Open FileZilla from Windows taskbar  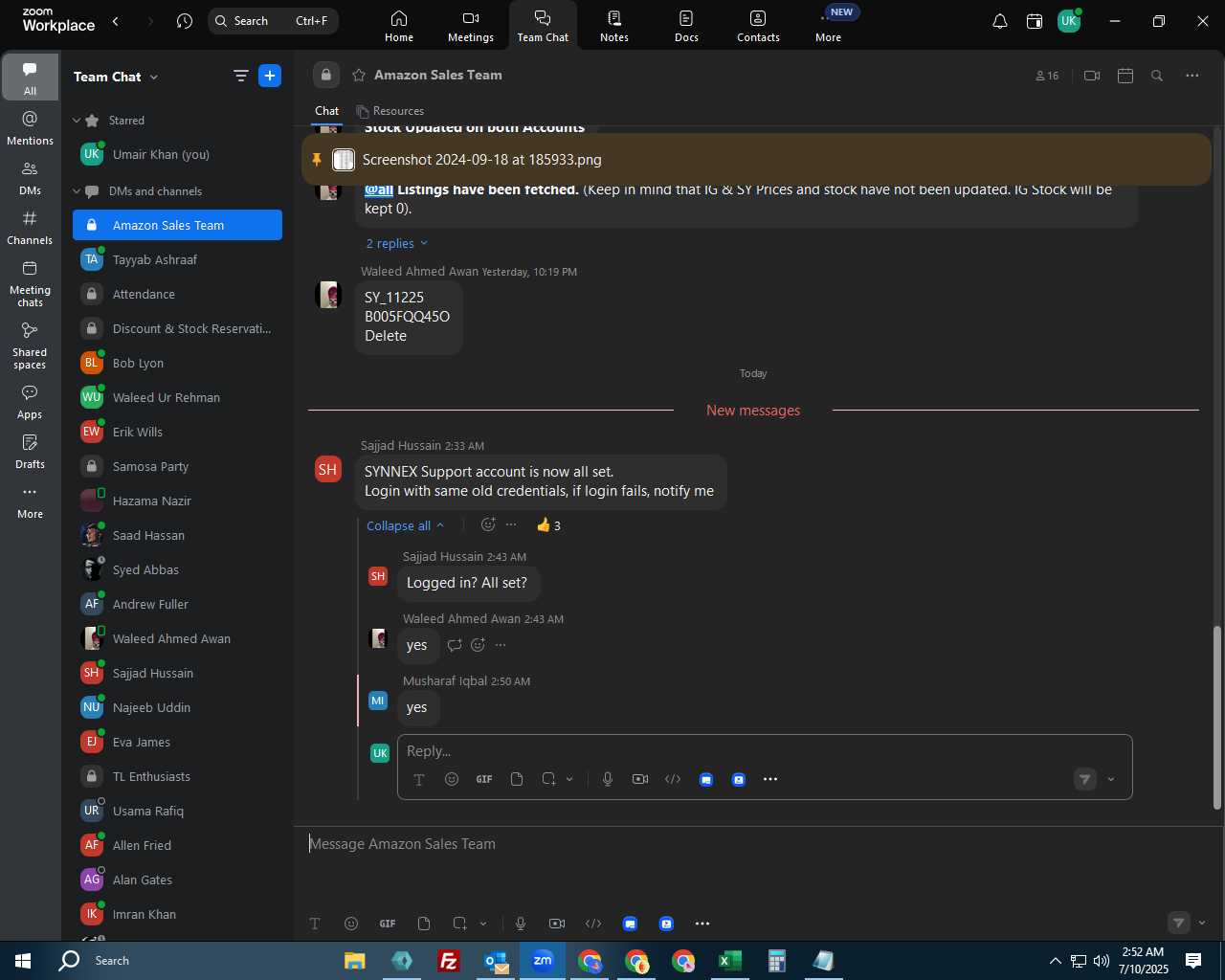click(449, 961)
